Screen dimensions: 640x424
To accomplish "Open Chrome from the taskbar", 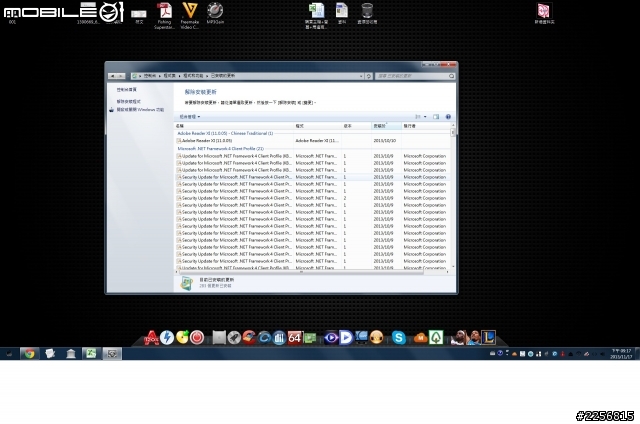I will (29, 353).
